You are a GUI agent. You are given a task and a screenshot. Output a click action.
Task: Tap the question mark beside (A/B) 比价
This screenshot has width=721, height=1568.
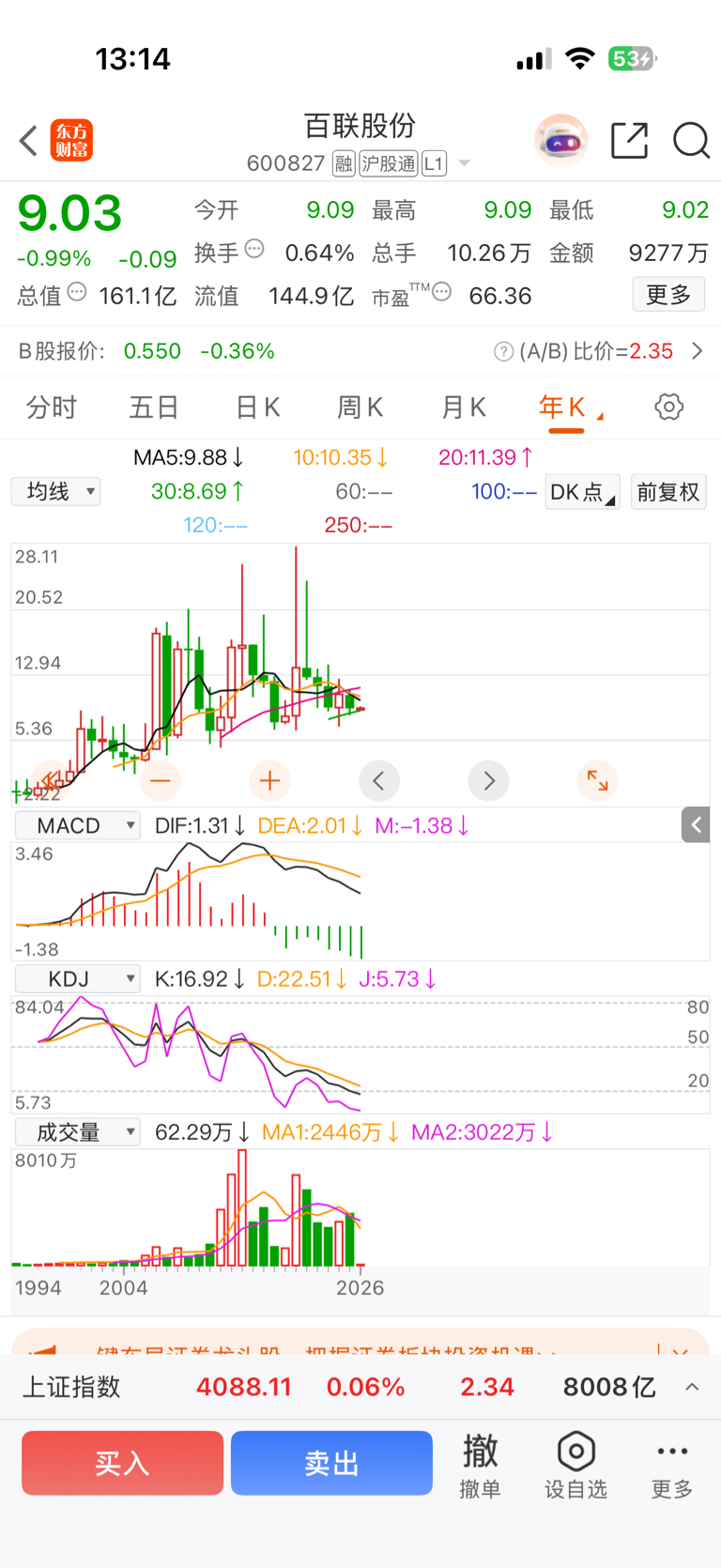click(x=504, y=352)
